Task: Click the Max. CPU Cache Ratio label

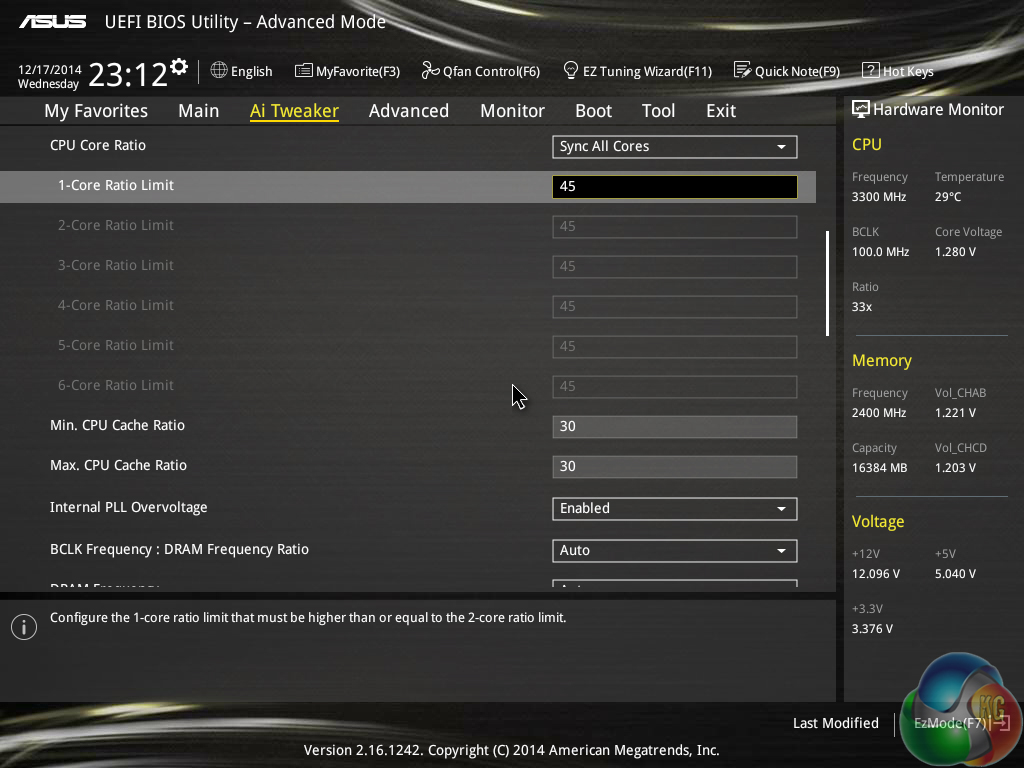Action: 118,465
